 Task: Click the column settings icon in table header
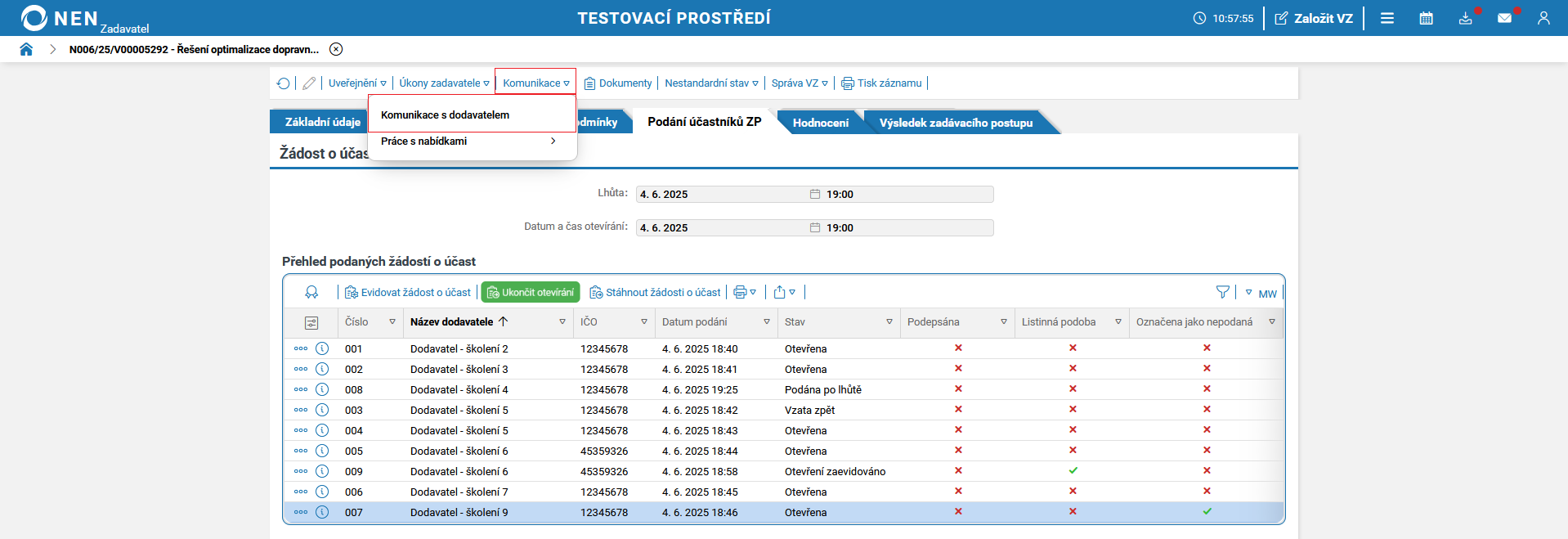[311, 323]
